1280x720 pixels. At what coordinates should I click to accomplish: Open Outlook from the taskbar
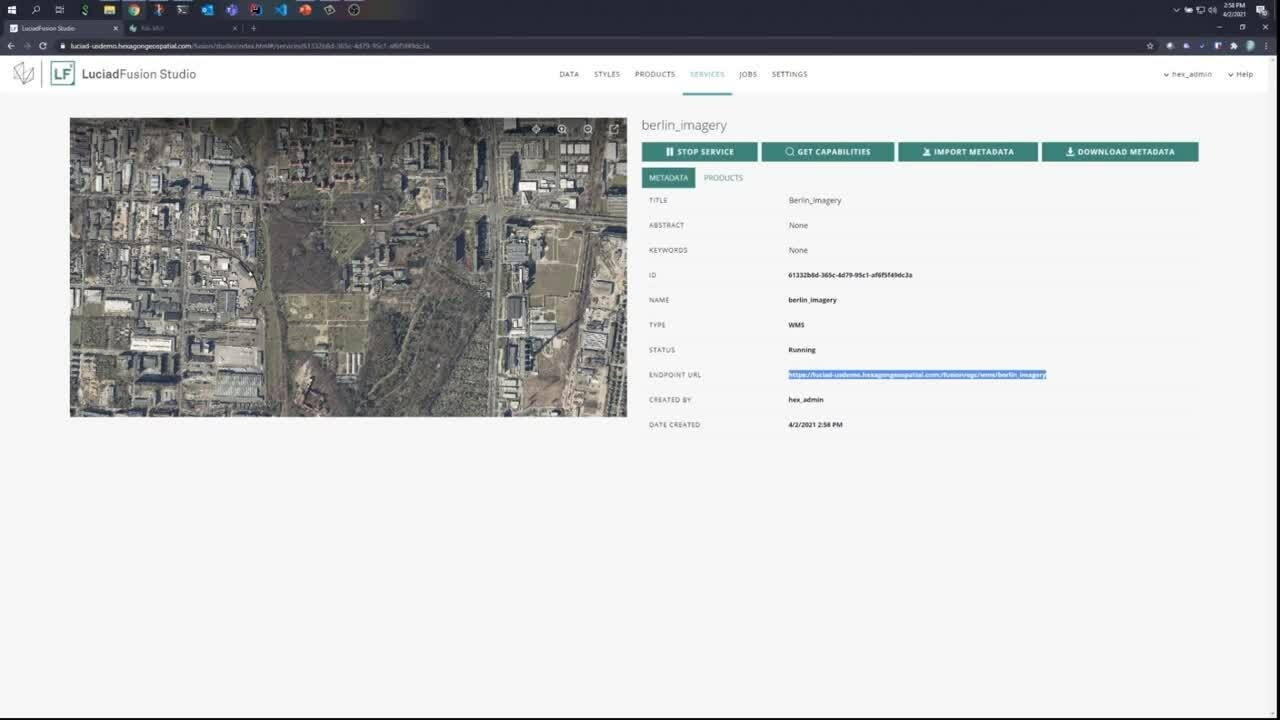tap(207, 10)
